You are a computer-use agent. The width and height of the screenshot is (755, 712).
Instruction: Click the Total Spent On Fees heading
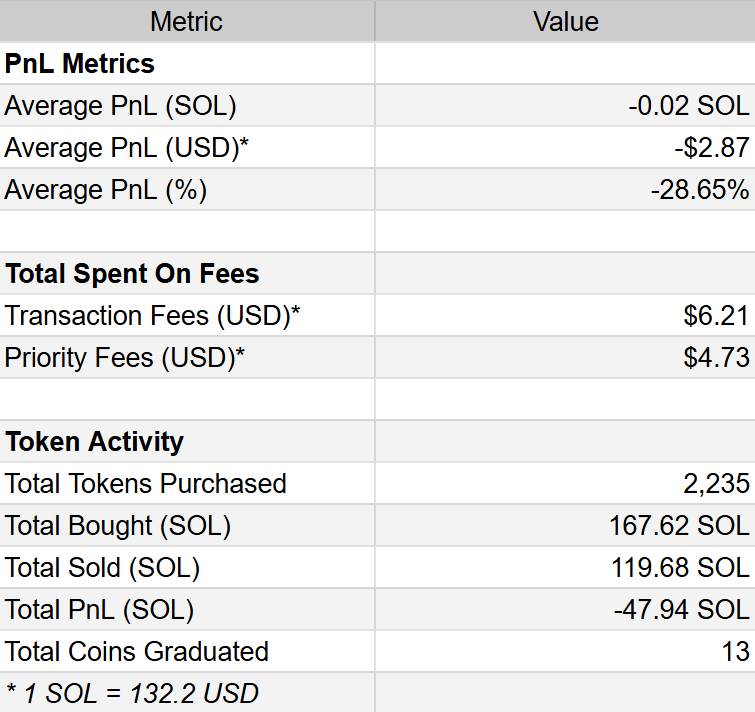click(x=132, y=273)
